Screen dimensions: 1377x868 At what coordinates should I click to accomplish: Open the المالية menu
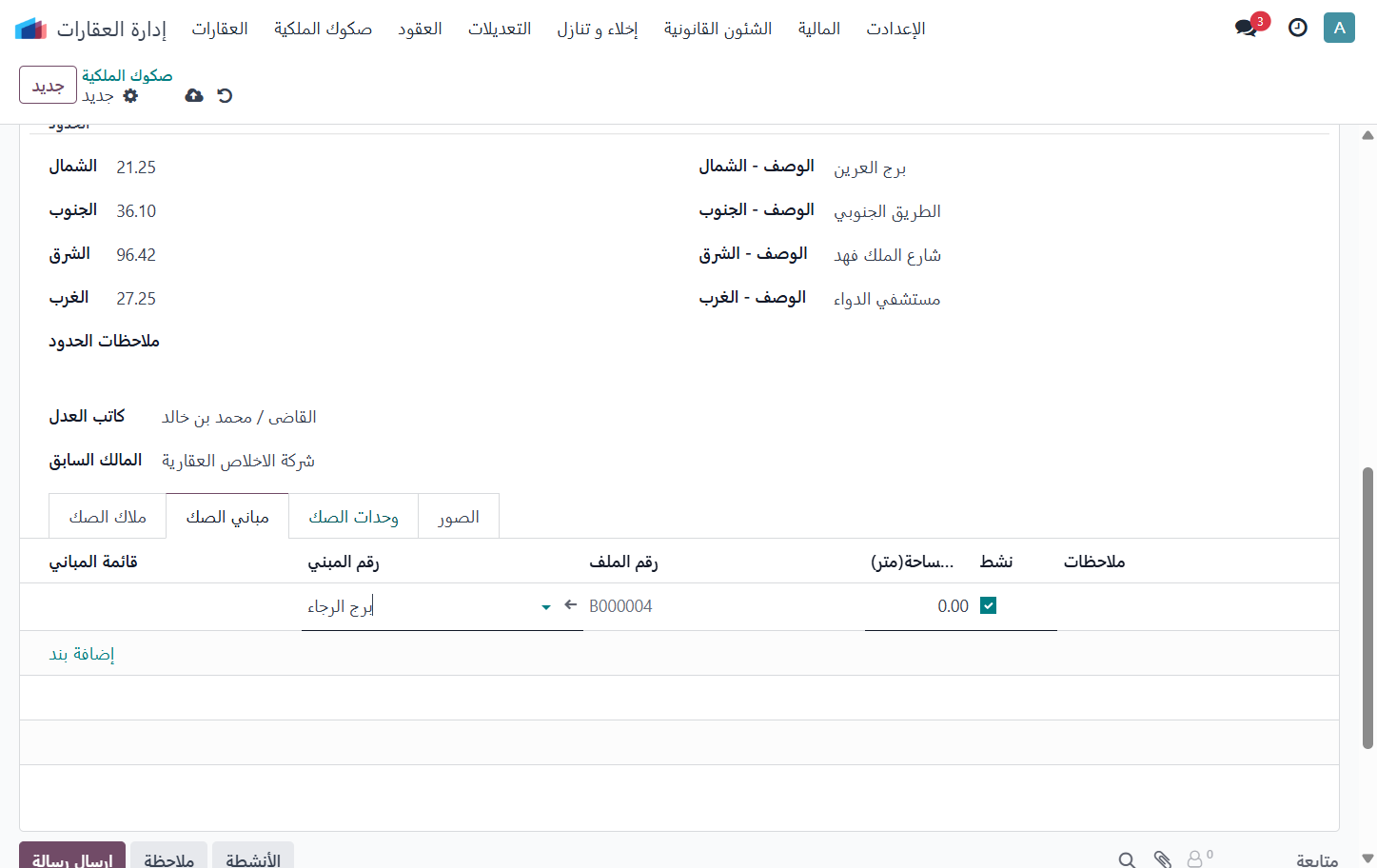pos(819,29)
